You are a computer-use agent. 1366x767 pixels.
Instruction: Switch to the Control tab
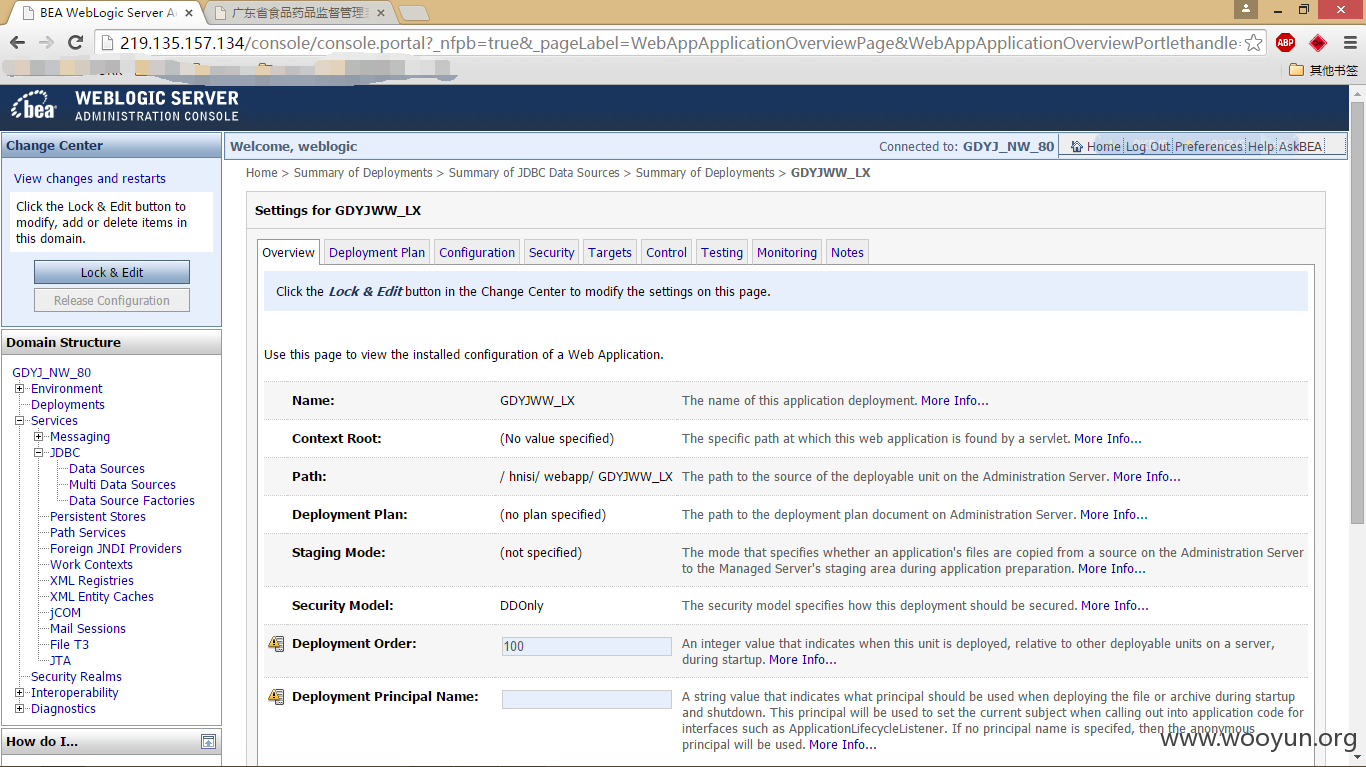[666, 252]
